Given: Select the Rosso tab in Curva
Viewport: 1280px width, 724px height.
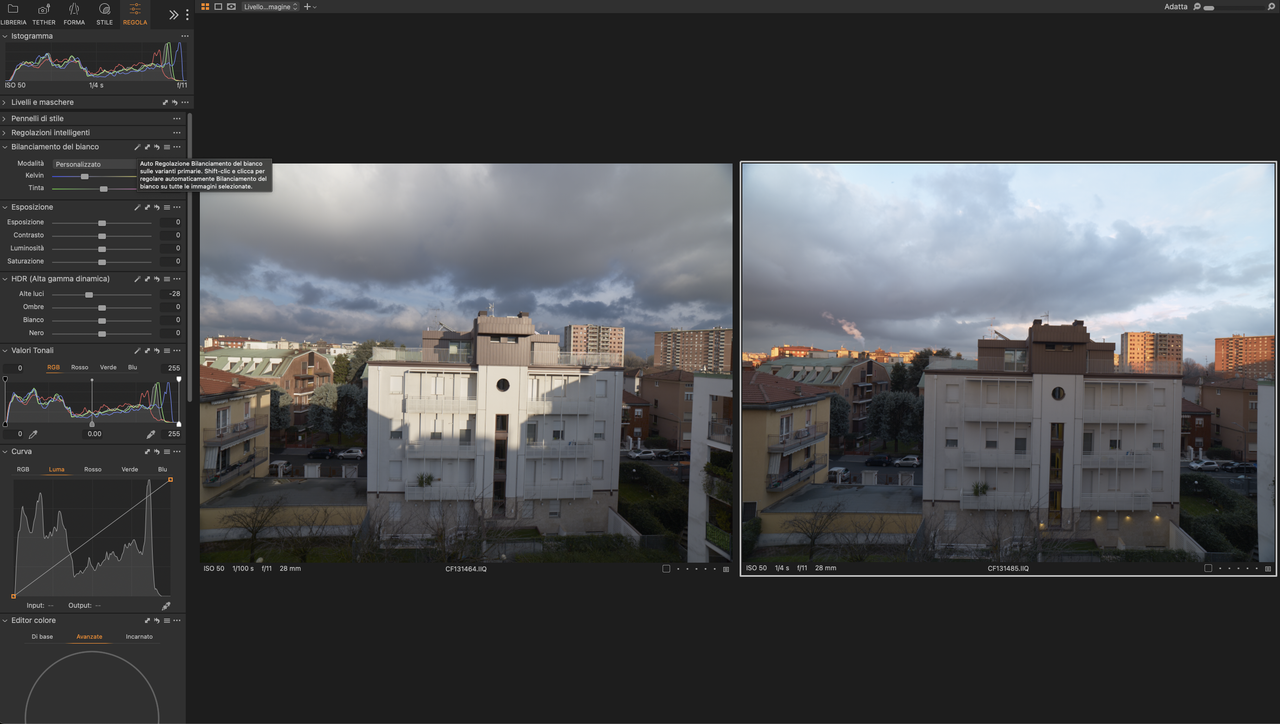Looking at the screenshot, I should click(92, 469).
